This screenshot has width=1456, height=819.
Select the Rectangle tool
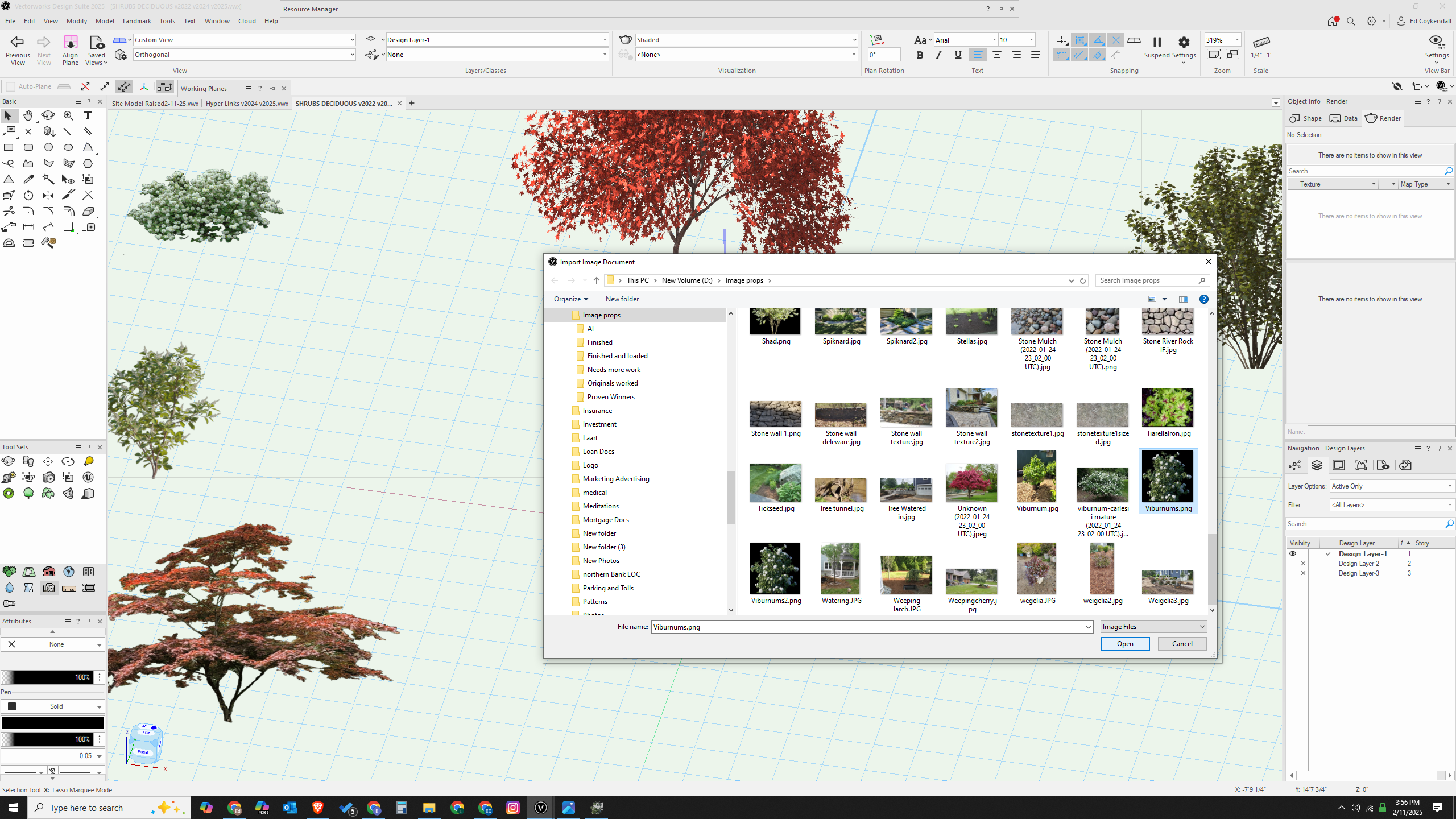click(x=9, y=147)
